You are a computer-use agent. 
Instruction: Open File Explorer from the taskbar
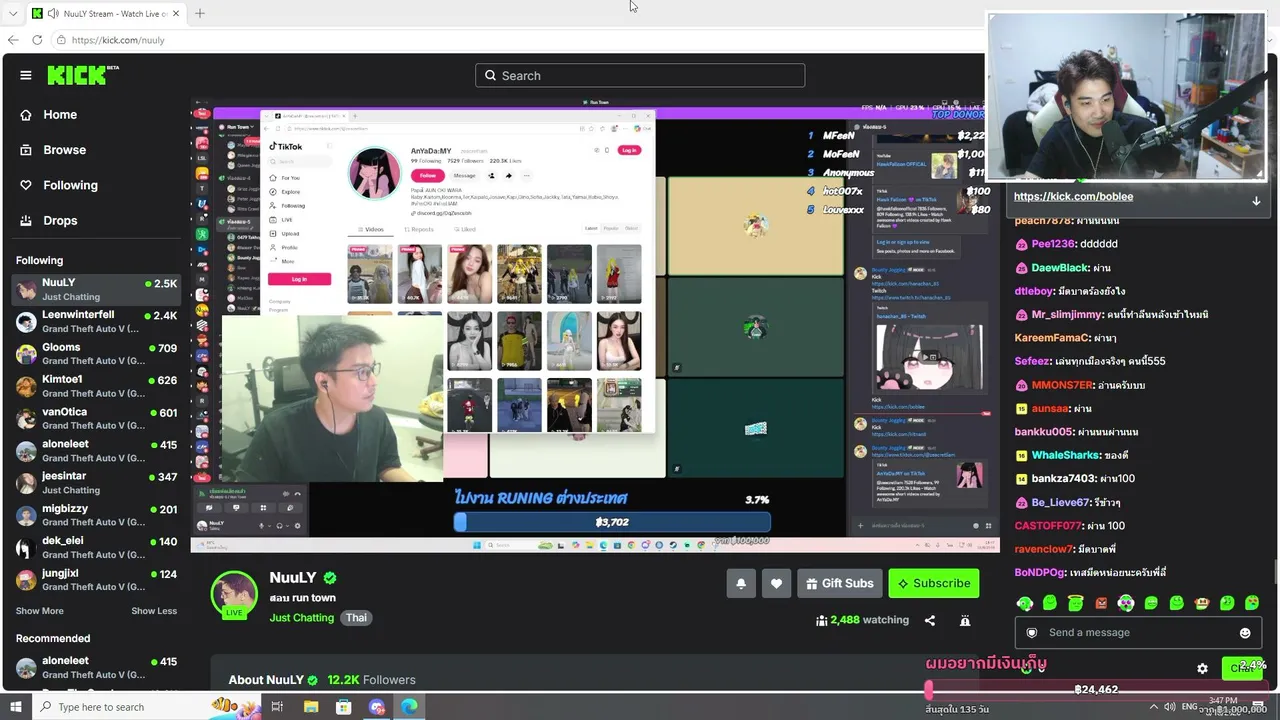[311, 707]
